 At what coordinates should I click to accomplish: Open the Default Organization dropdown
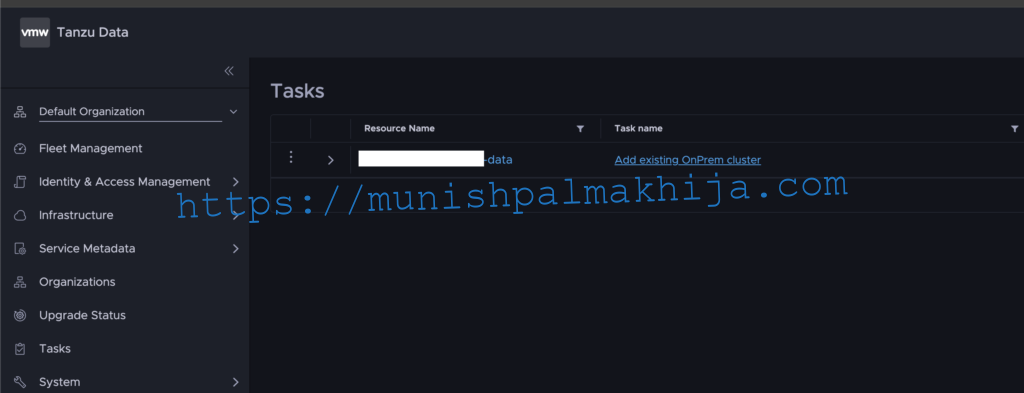click(x=234, y=112)
